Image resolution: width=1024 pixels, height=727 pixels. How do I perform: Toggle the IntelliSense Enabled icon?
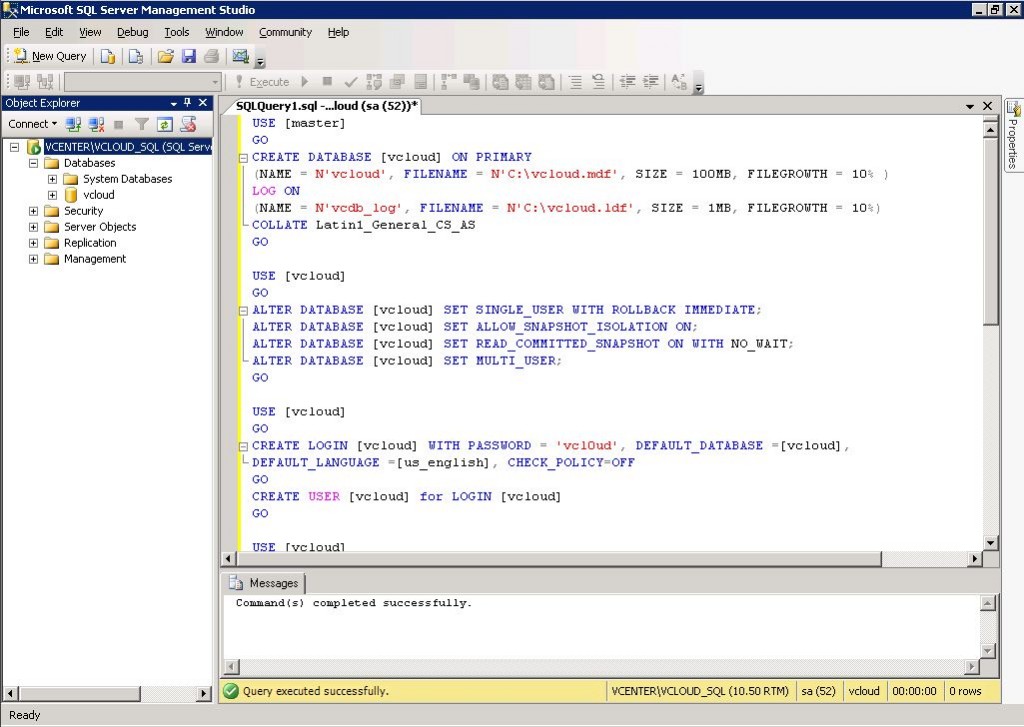tap(421, 82)
